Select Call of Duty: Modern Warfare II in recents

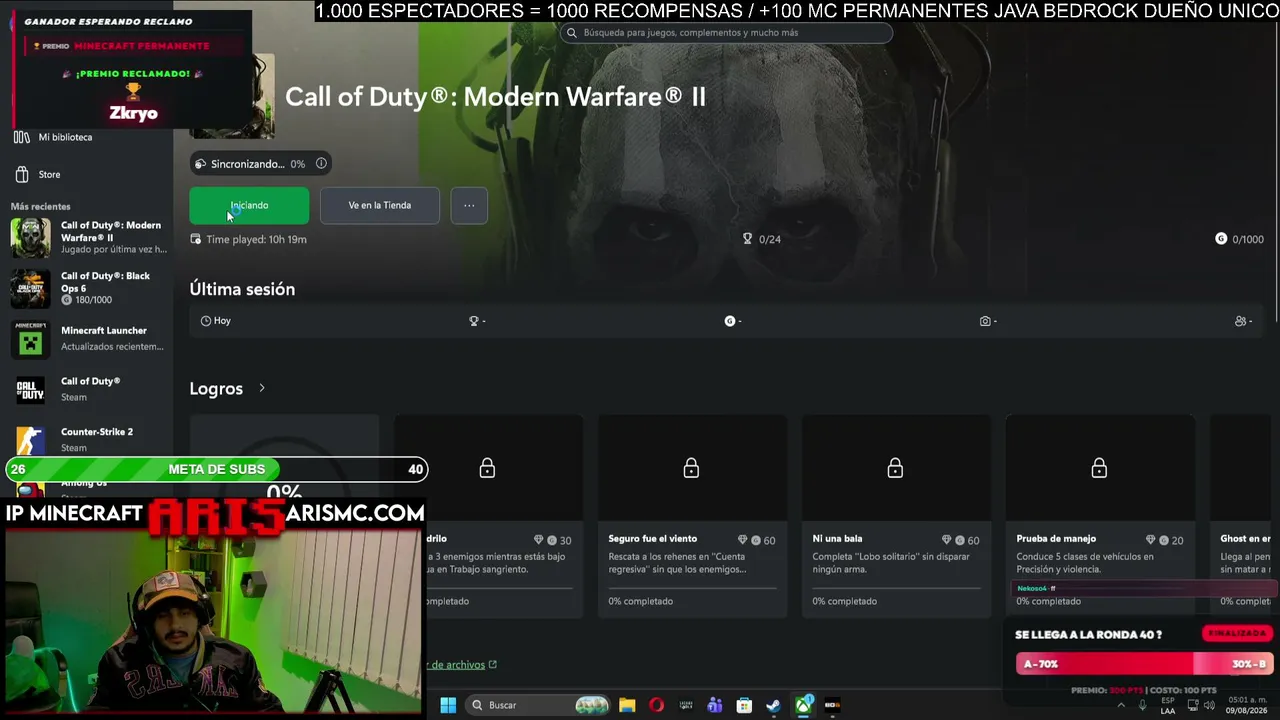[88, 237]
